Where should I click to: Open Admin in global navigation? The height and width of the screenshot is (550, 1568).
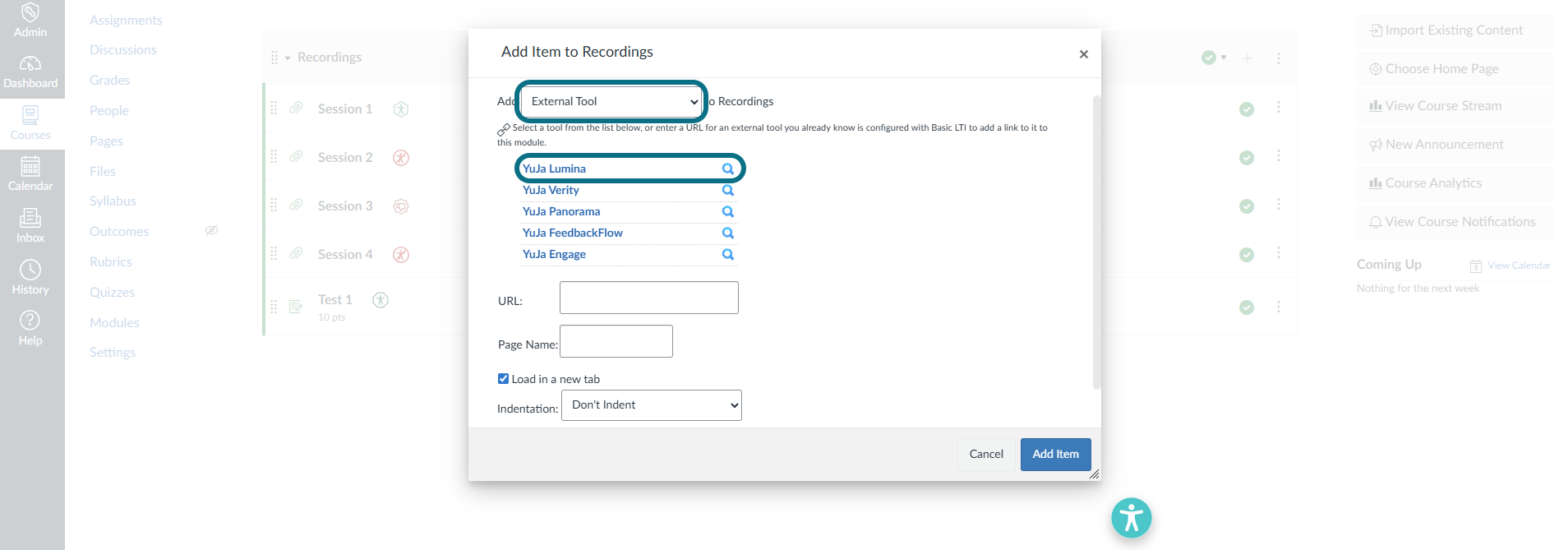[x=30, y=21]
